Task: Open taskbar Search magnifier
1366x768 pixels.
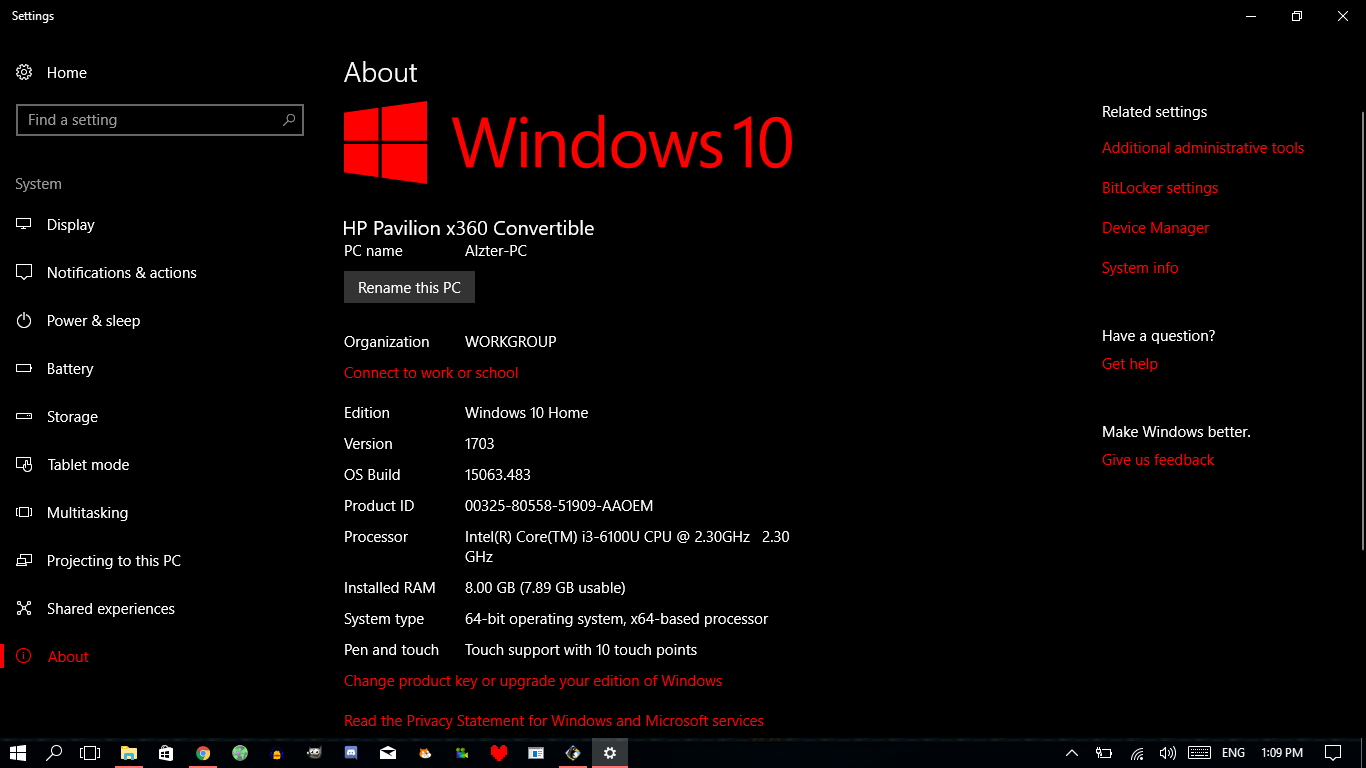Action: (55, 753)
